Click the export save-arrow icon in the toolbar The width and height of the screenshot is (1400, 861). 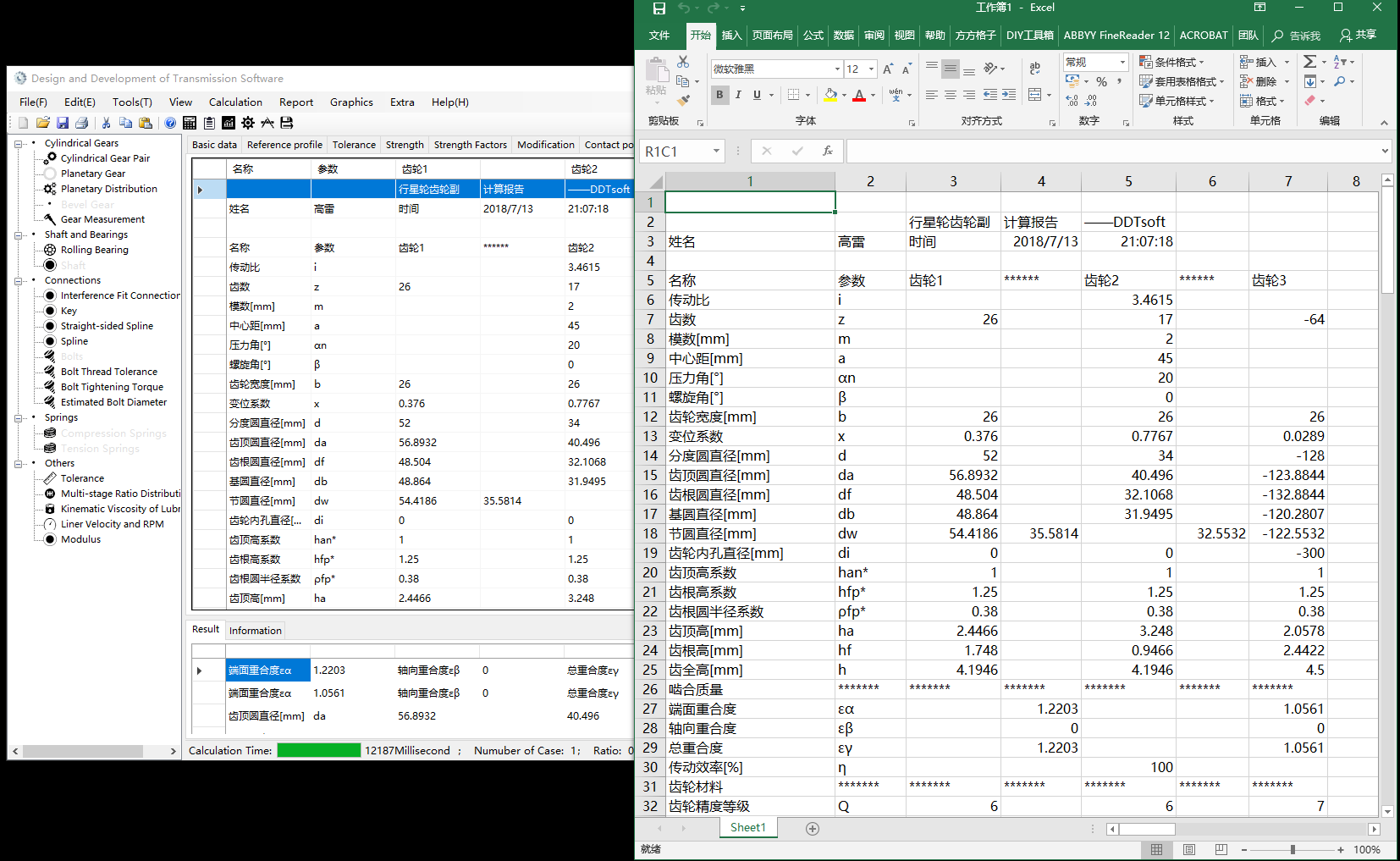[287, 123]
